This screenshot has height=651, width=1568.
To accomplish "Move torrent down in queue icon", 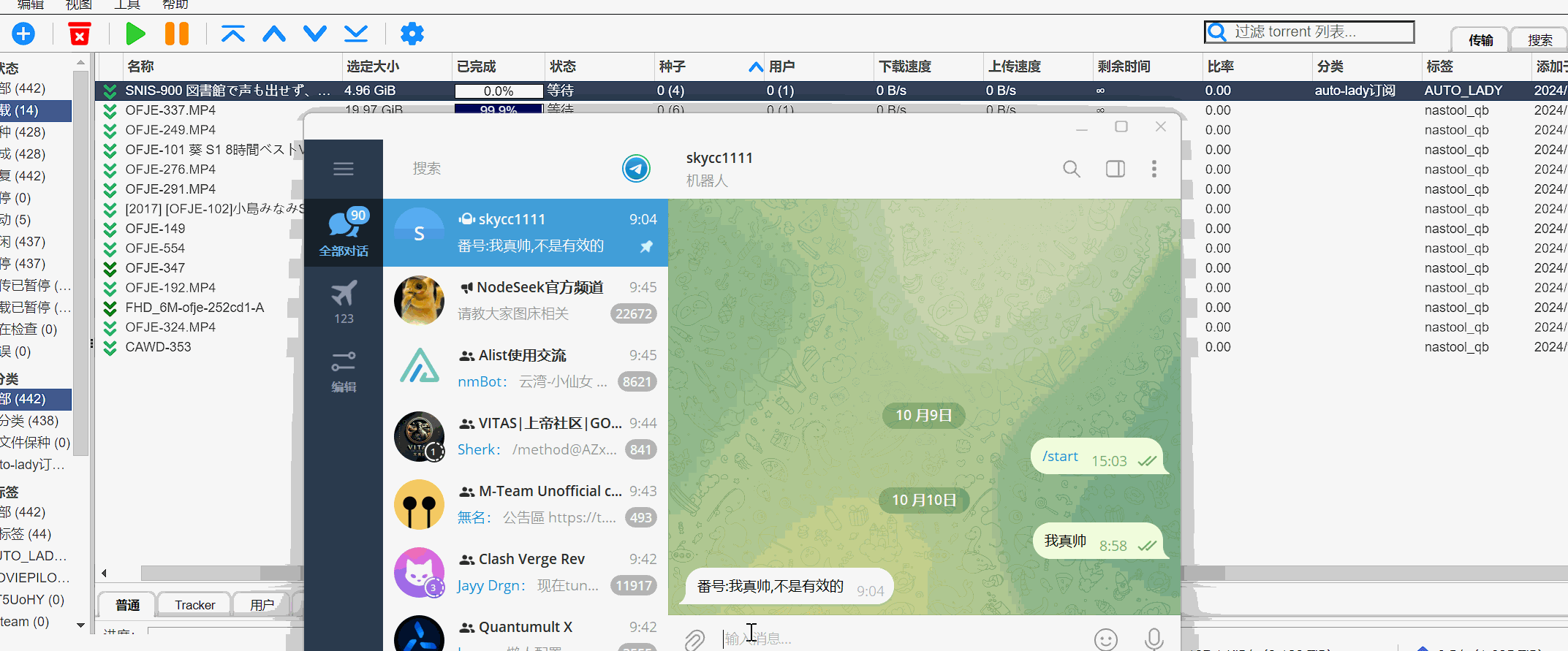I will click(x=315, y=34).
